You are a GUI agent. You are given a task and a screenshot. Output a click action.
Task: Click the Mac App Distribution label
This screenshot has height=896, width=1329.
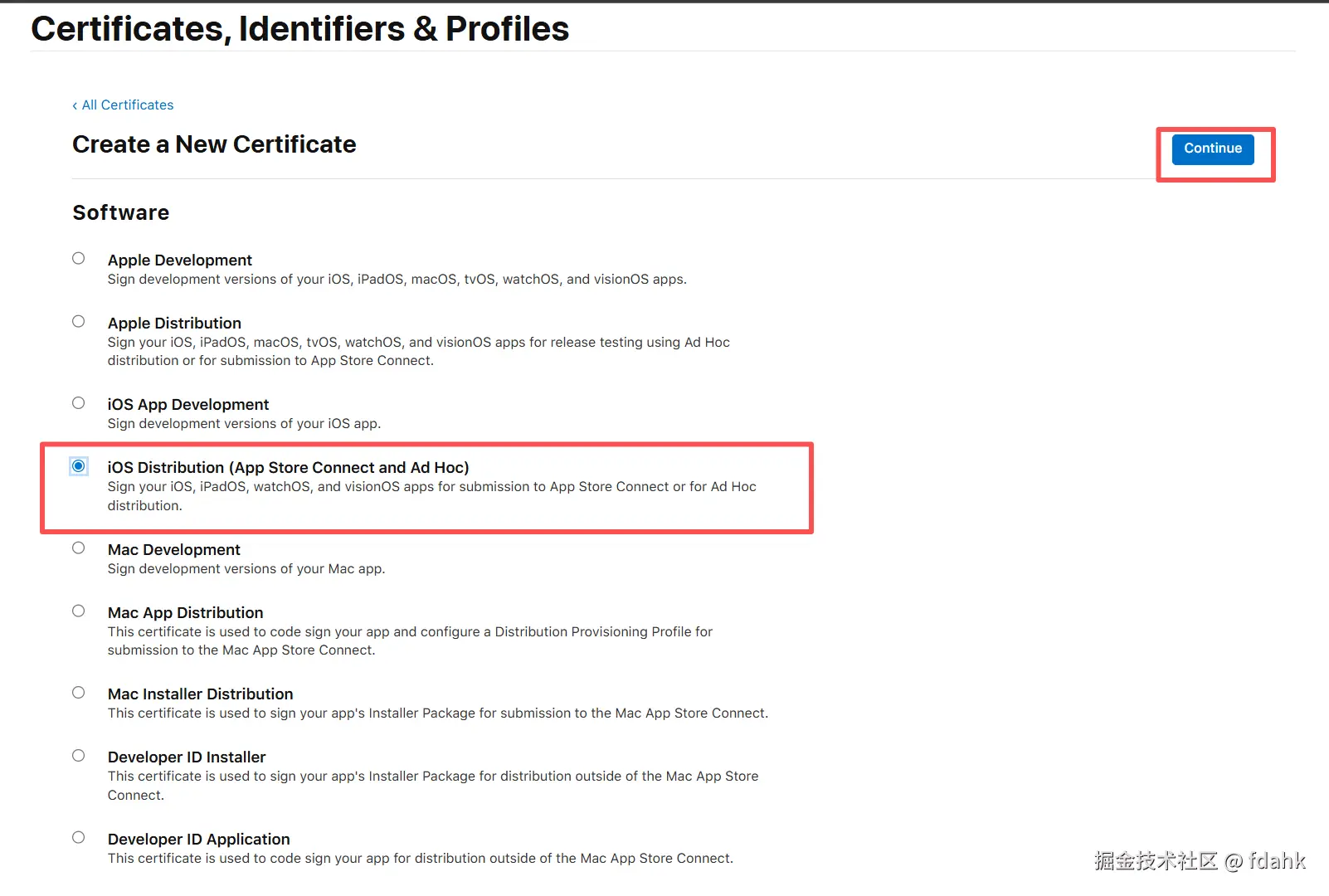(x=185, y=613)
